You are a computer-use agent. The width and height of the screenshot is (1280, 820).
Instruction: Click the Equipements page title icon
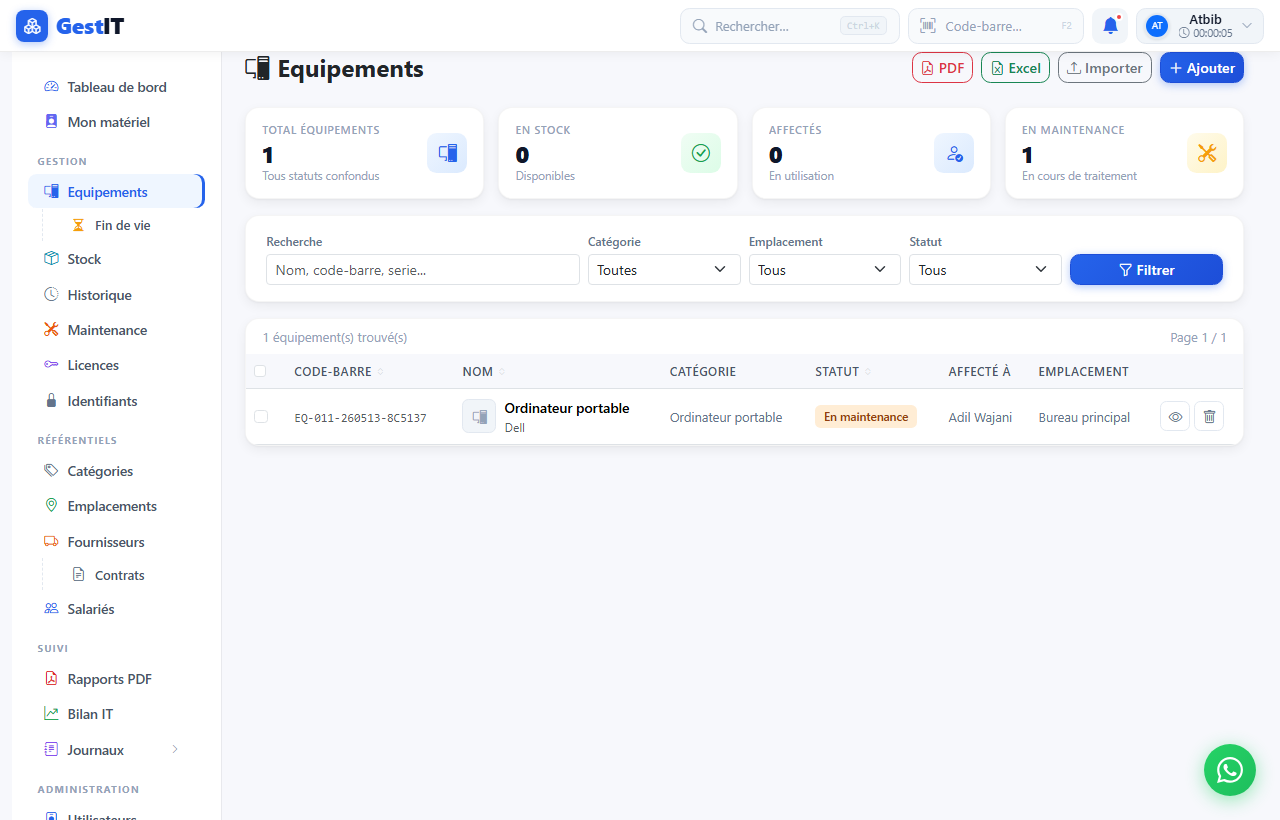coord(257,69)
